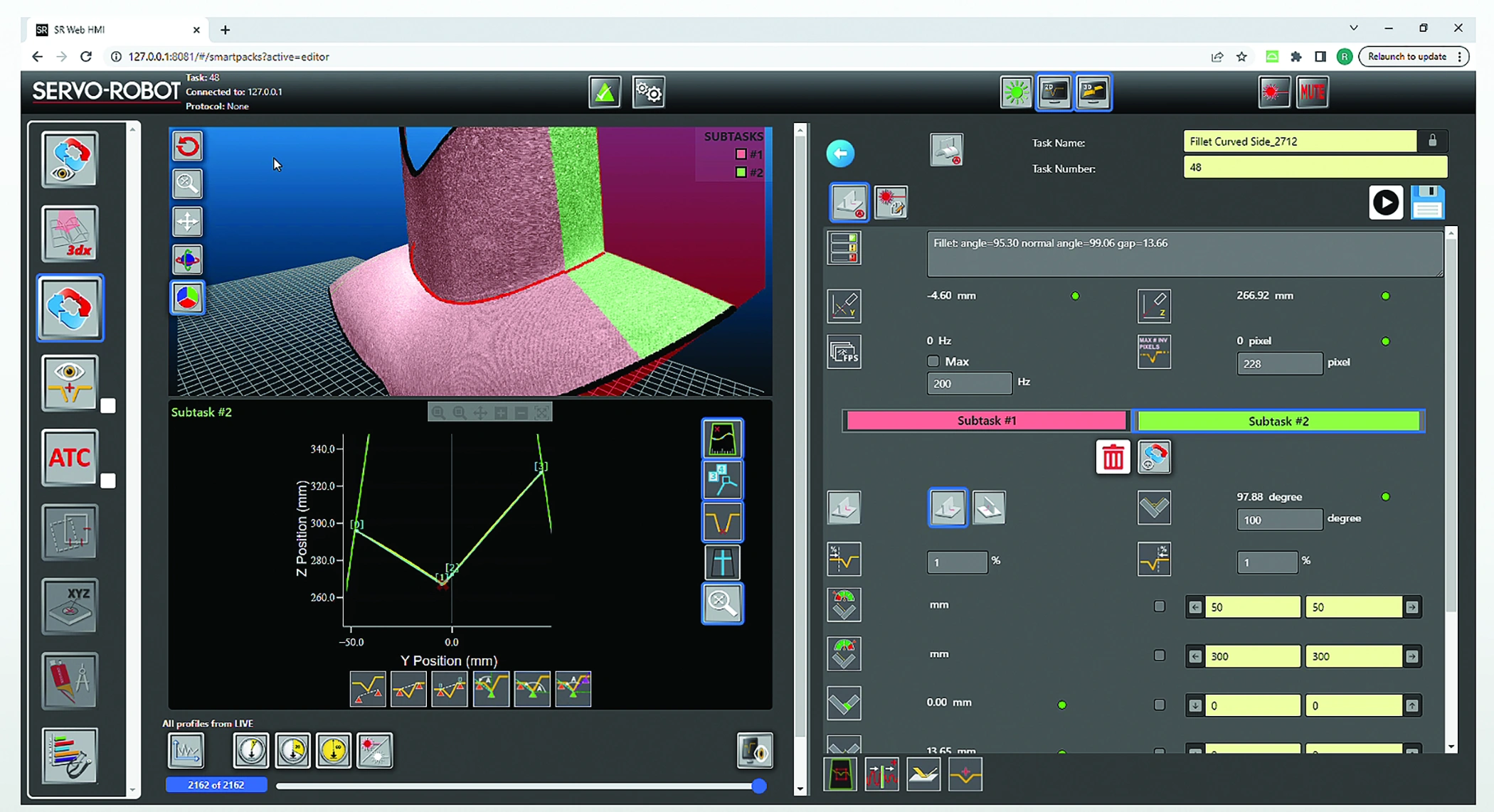The width and height of the screenshot is (1494, 812).
Task: Toggle the 2D view button in header
Action: coord(1054,92)
